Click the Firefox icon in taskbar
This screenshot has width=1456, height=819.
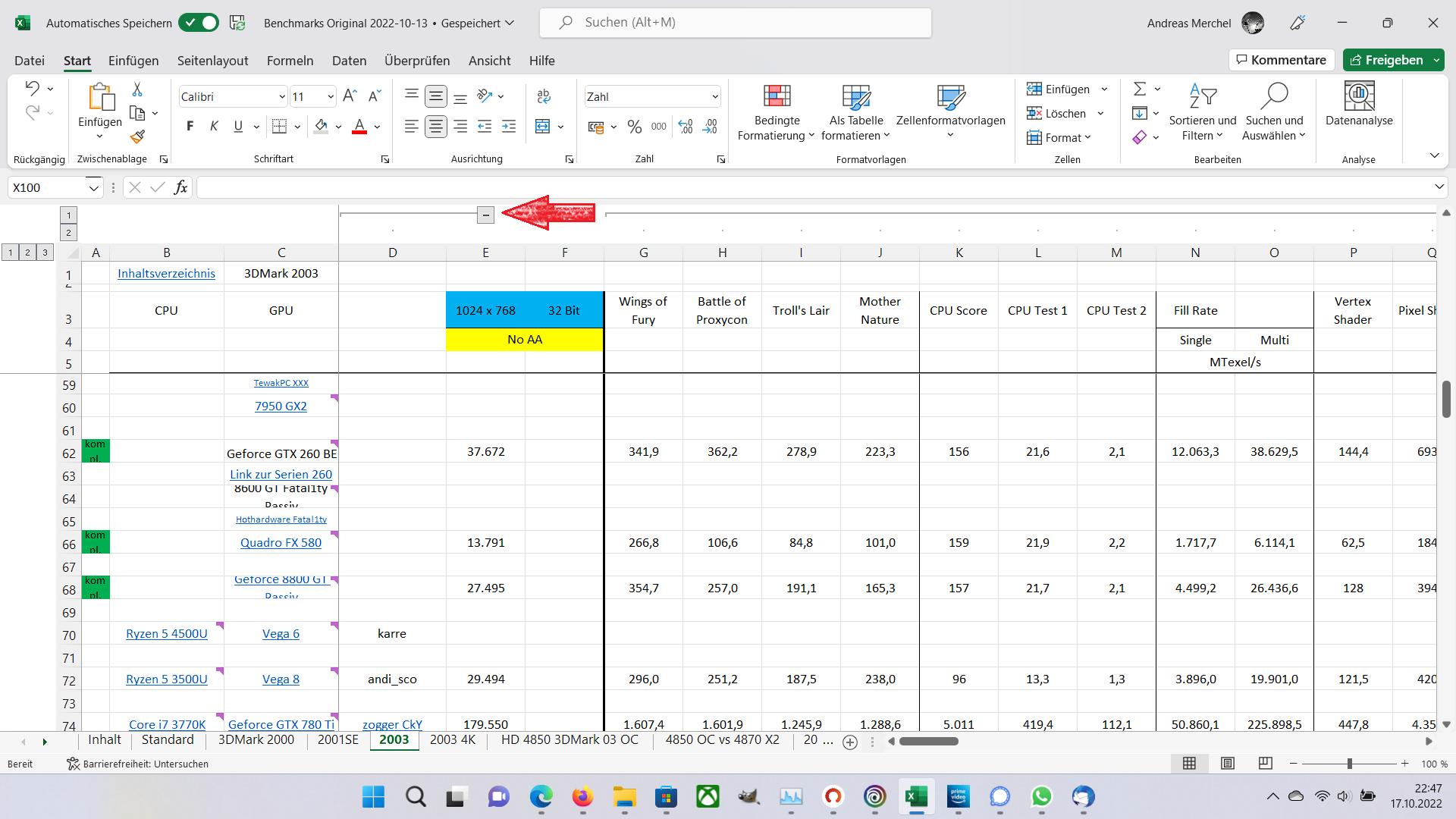(x=582, y=797)
